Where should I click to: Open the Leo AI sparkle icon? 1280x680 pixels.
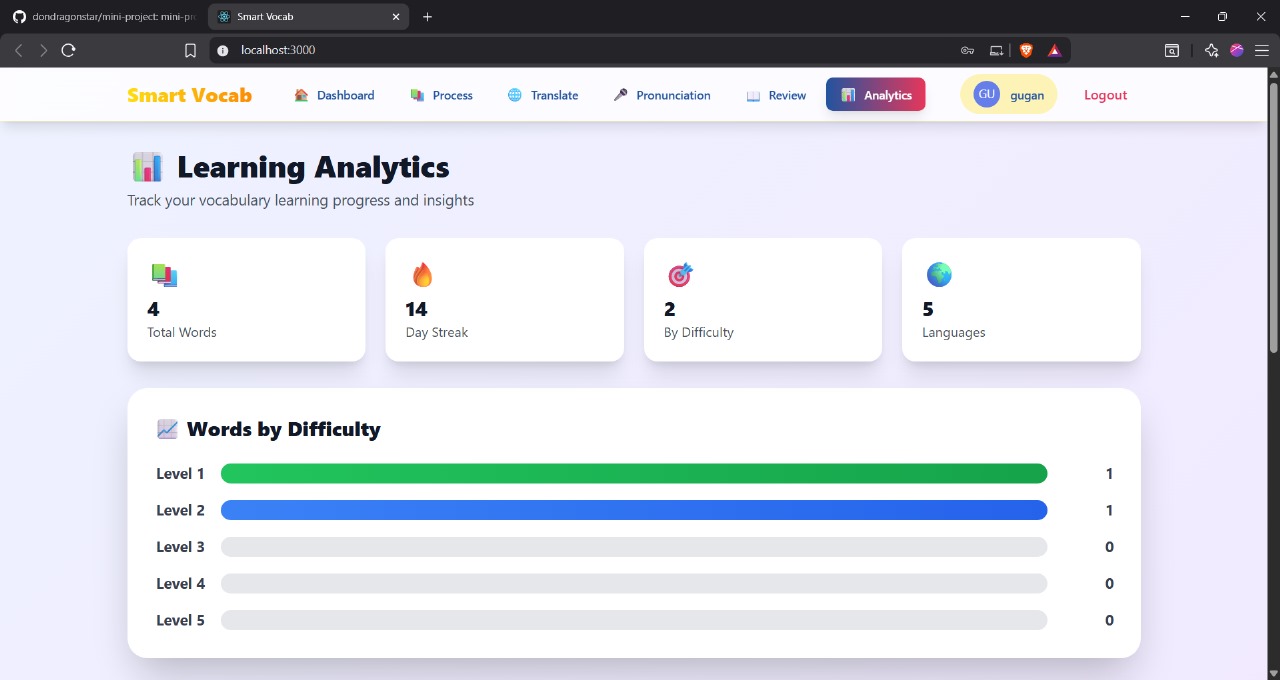pyautogui.click(x=1211, y=50)
